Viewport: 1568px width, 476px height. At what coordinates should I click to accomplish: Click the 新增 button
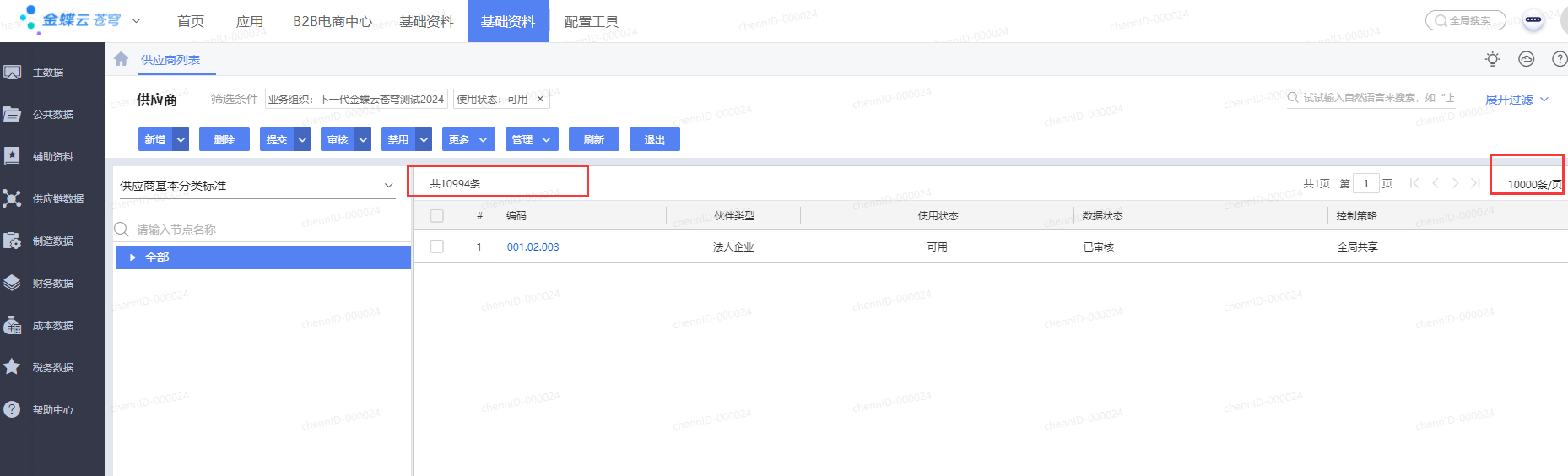tap(155, 139)
